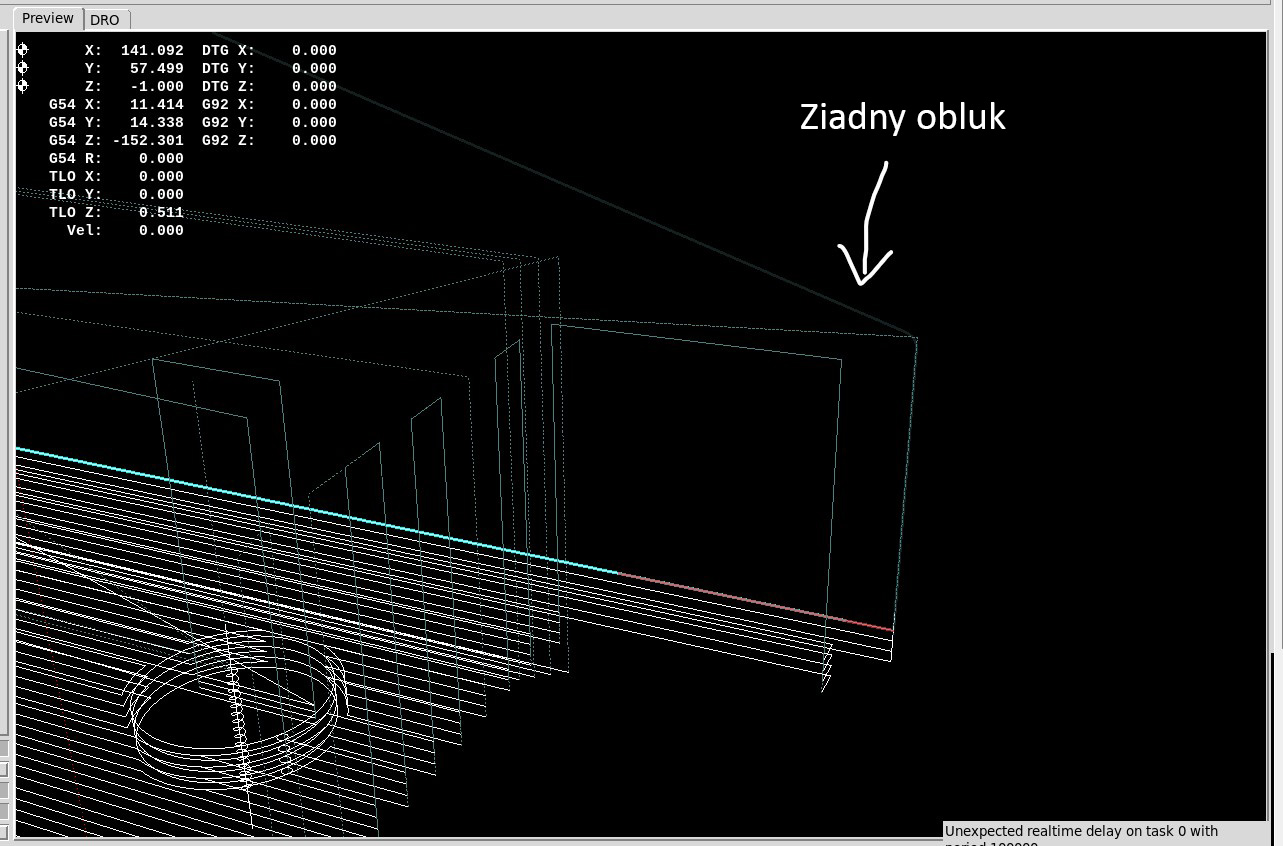Image resolution: width=1283 pixels, height=846 pixels.
Task: Click the 'Ziadny obluk' annotation text
Action: (x=902, y=118)
